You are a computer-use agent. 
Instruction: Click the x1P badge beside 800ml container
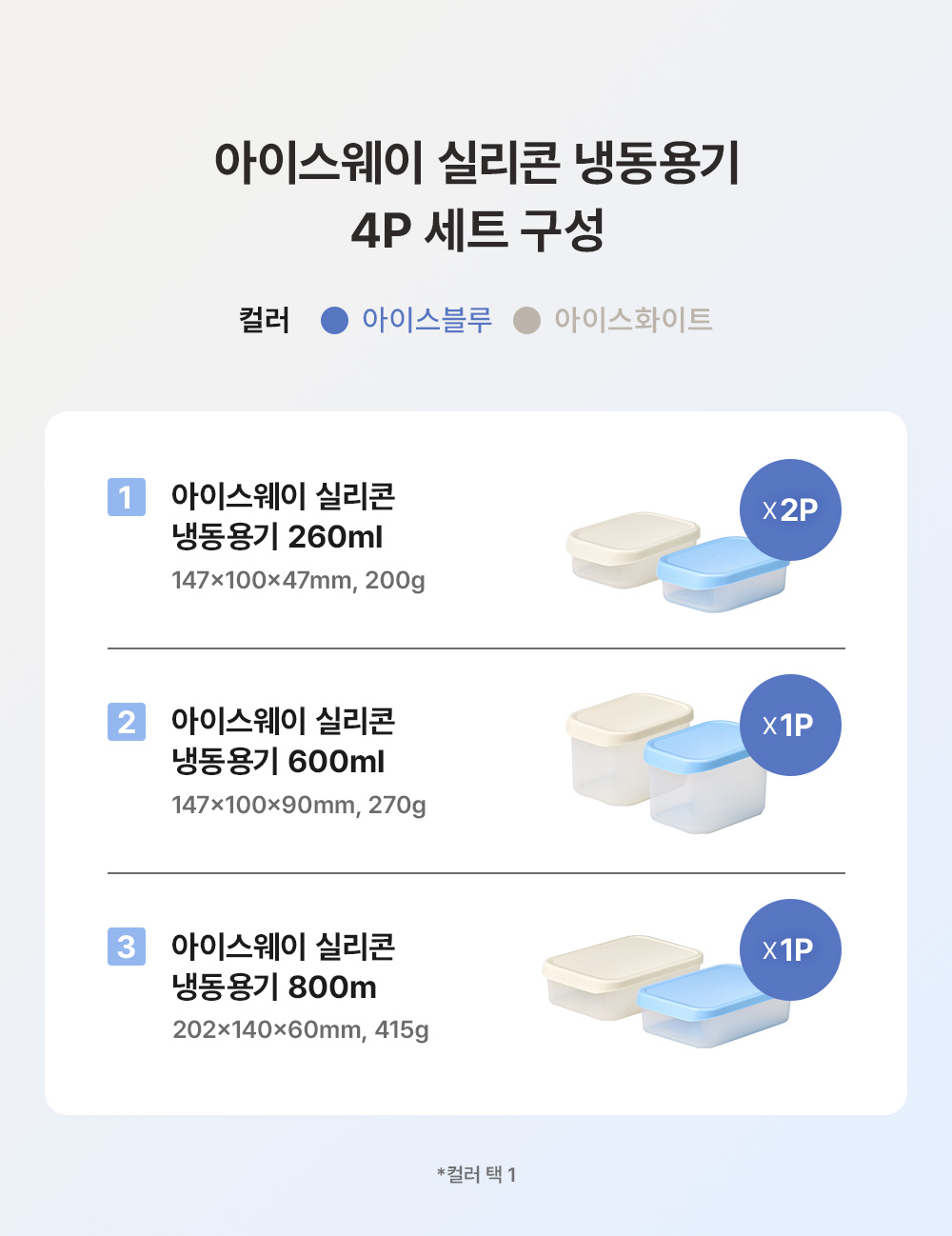pyautogui.click(x=790, y=950)
